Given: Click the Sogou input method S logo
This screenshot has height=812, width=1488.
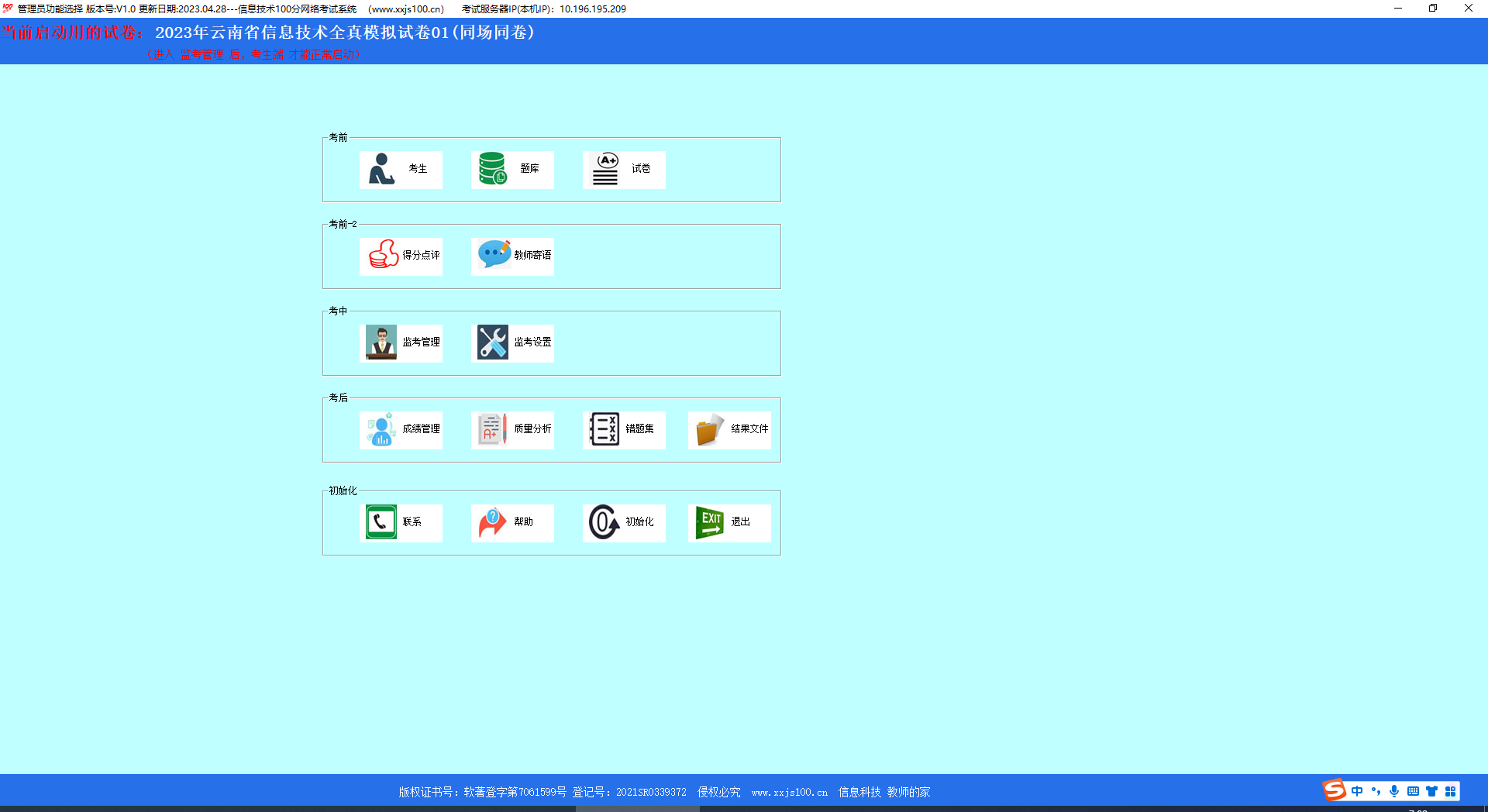Looking at the screenshot, I should (x=1334, y=790).
